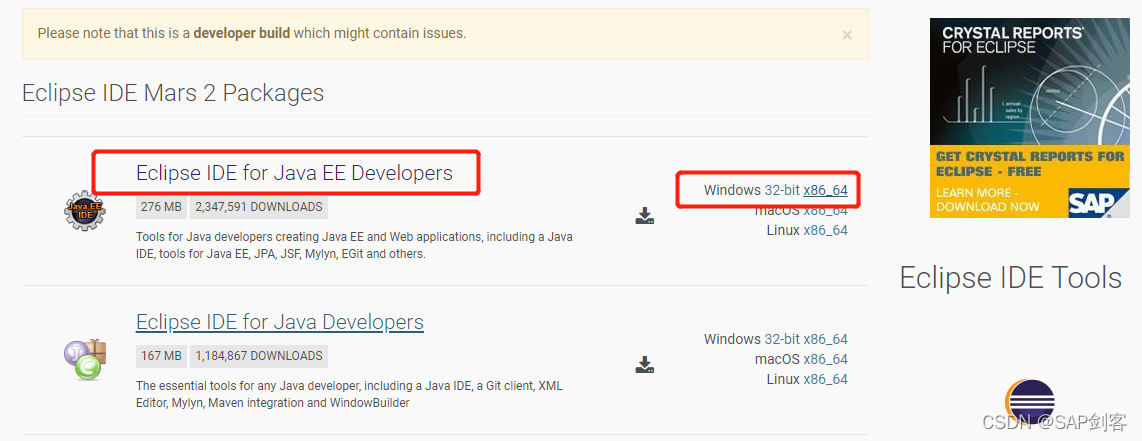
Task: Click the developer build warning text
Action: 251,33
